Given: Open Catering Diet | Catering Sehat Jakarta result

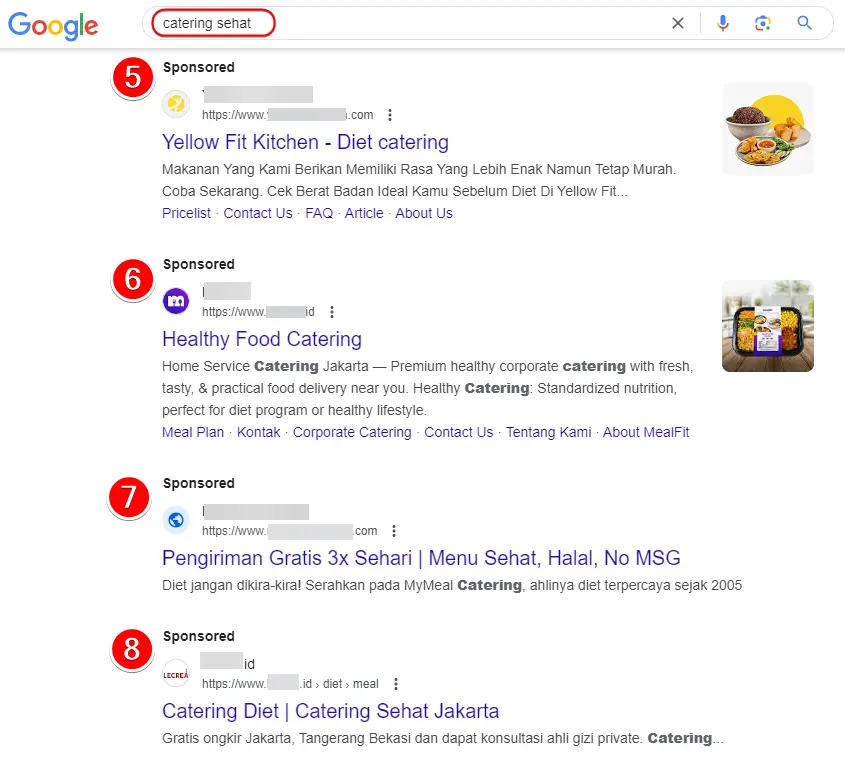Looking at the screenshot, I should (330, 711).
